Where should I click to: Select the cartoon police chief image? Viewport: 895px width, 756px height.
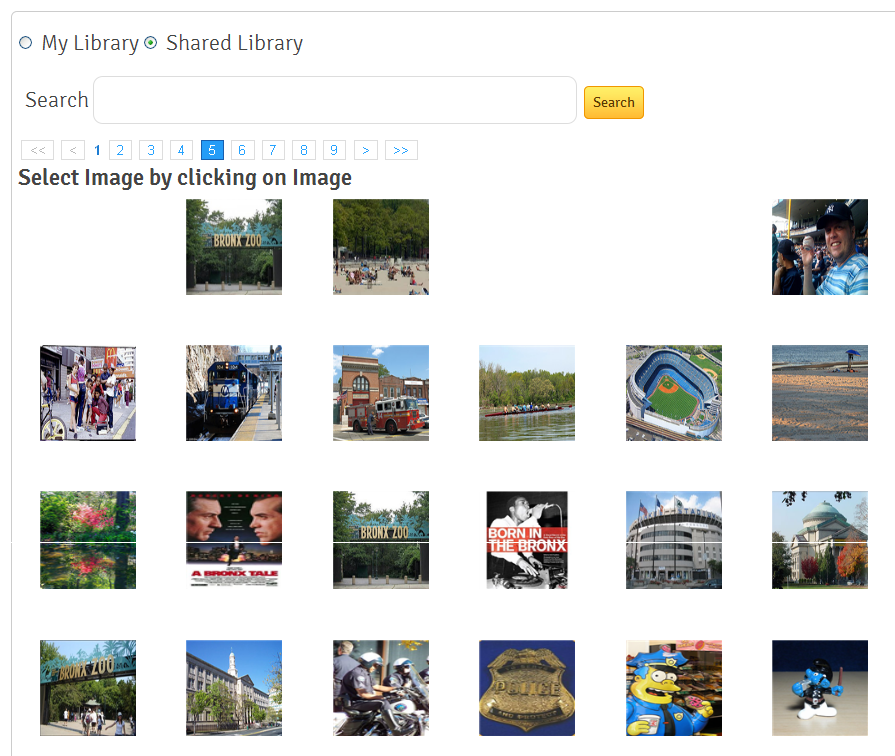pyautogui.click(x=673, y=687)
